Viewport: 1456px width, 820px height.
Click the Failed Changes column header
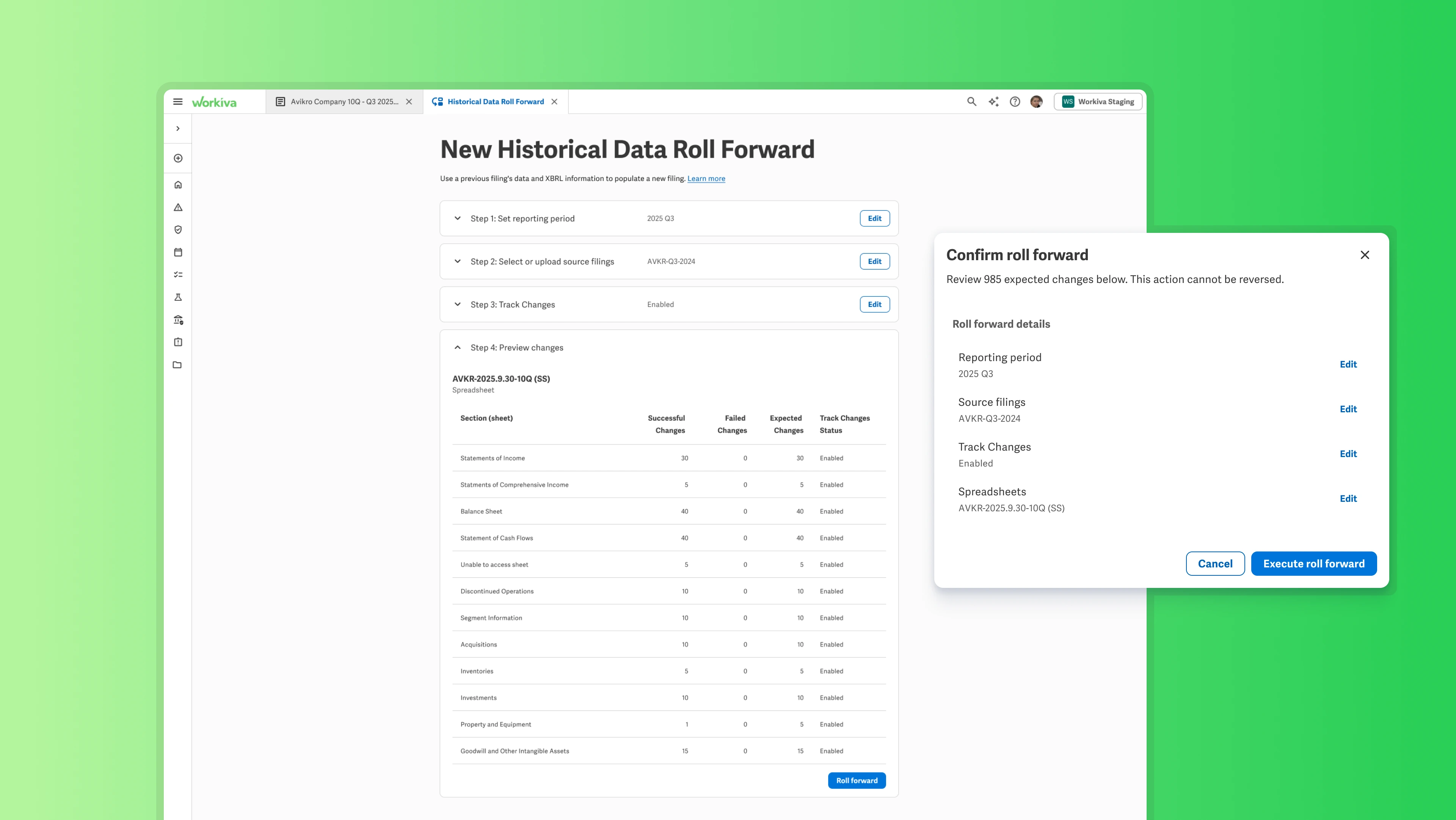[733, 424]
